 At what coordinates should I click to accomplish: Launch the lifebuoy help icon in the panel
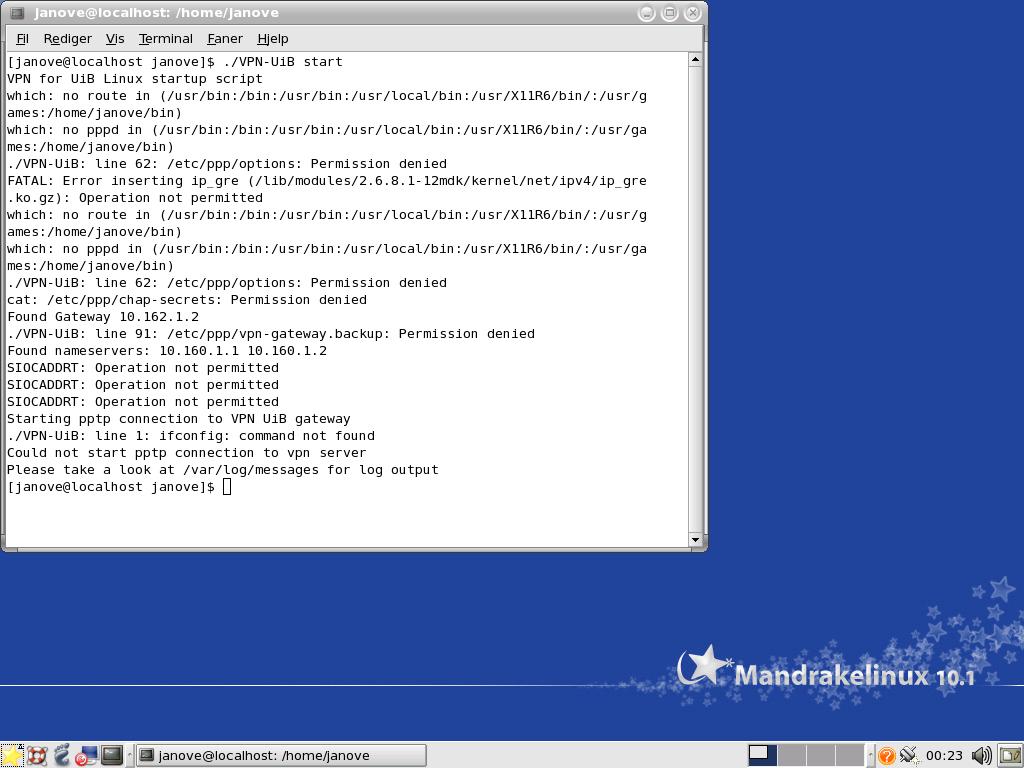coord(37,756)
